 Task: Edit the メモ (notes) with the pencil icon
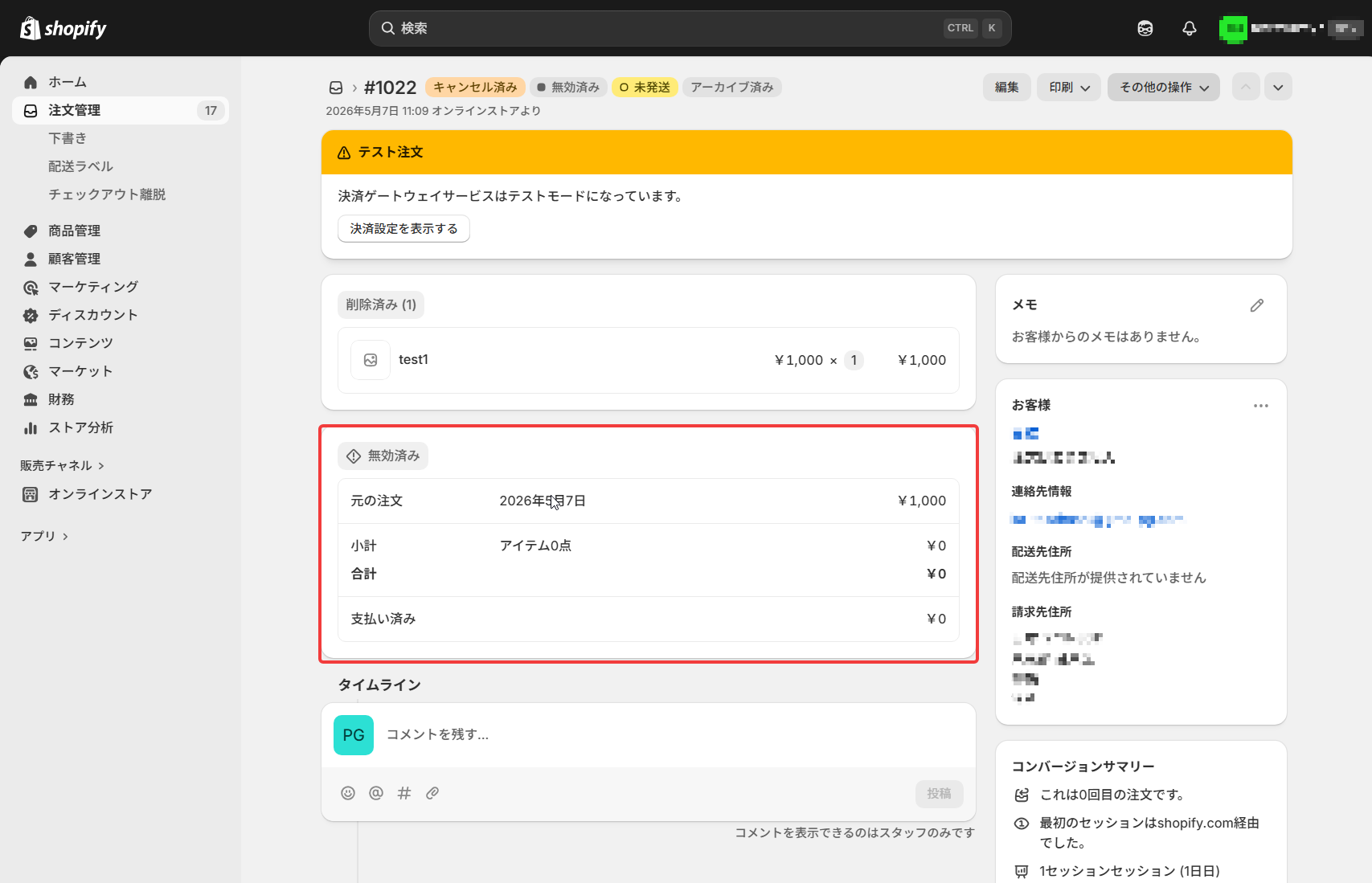[x=1257, y=305]
